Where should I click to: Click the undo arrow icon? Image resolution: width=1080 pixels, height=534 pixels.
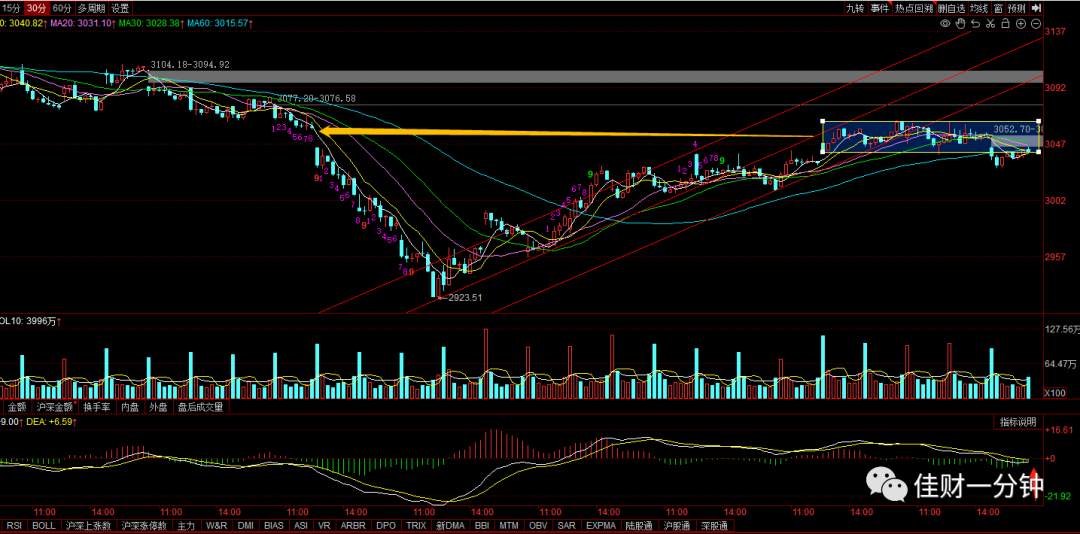[x=976, y=23]
